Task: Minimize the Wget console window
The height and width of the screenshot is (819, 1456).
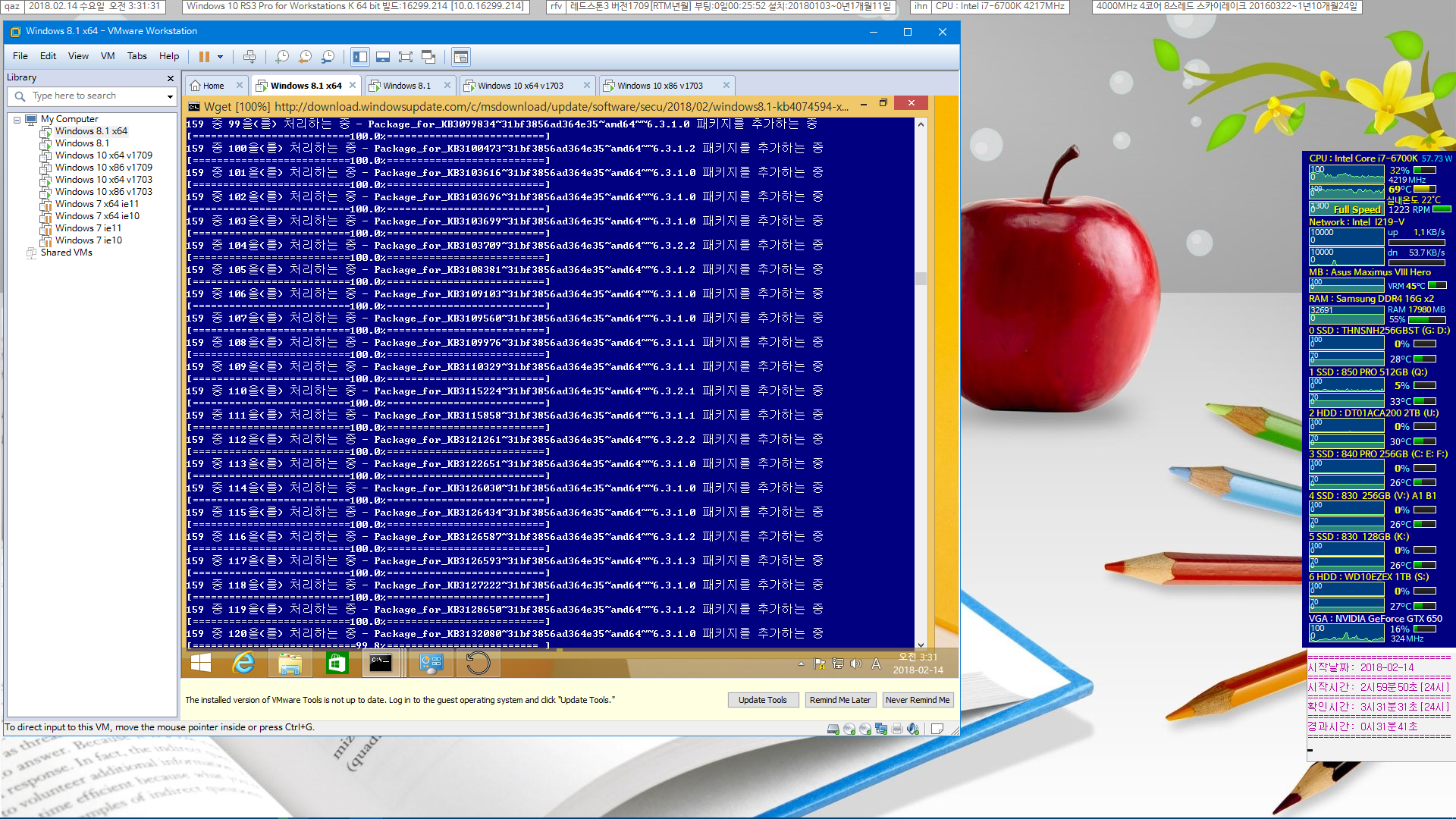Action: 864,104
